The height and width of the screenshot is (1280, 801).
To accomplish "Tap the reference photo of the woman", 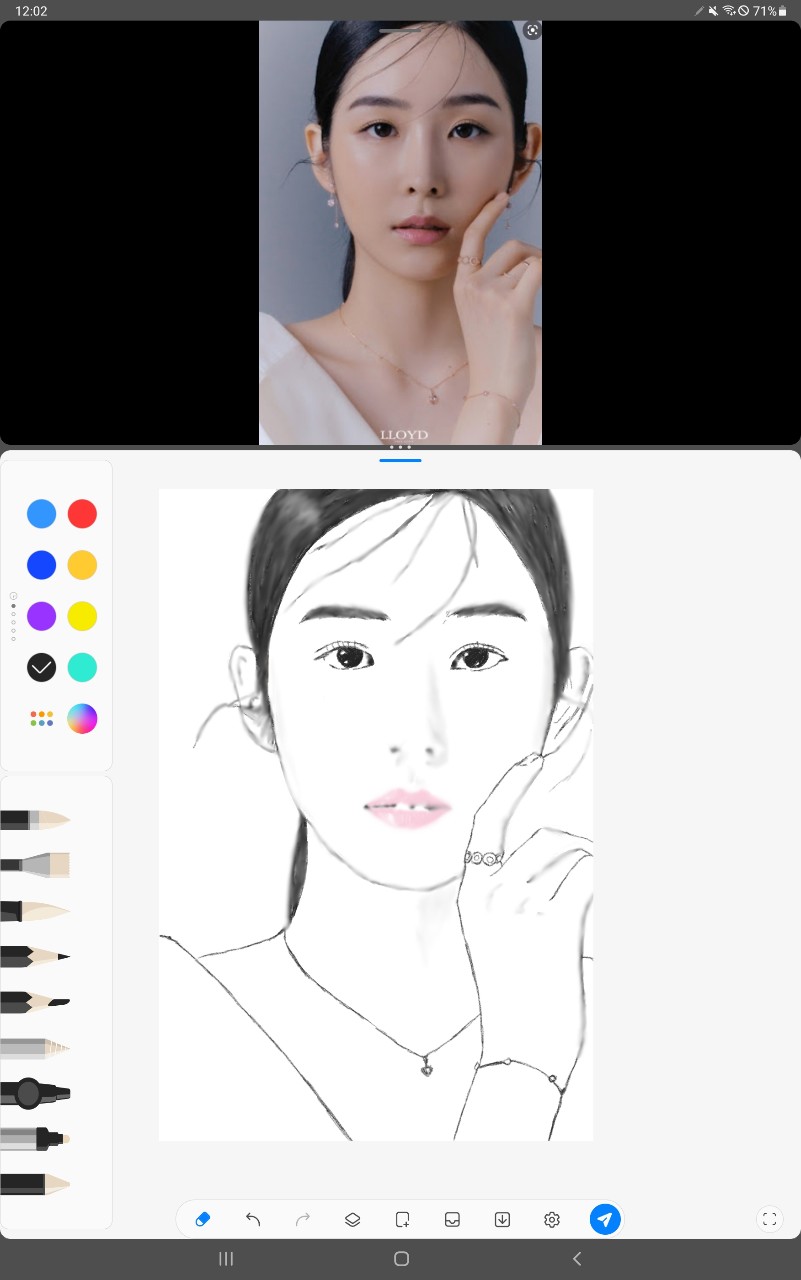I will 400,232.
